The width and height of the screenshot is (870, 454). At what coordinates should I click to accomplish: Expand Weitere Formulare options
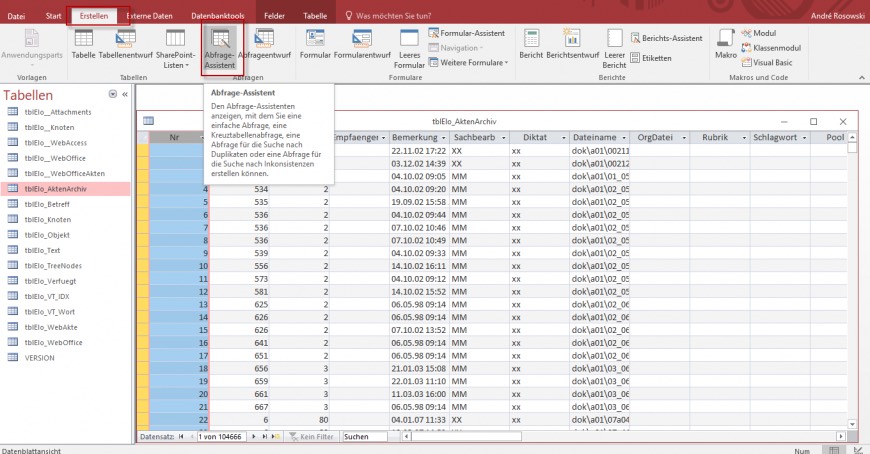[468, 63]
